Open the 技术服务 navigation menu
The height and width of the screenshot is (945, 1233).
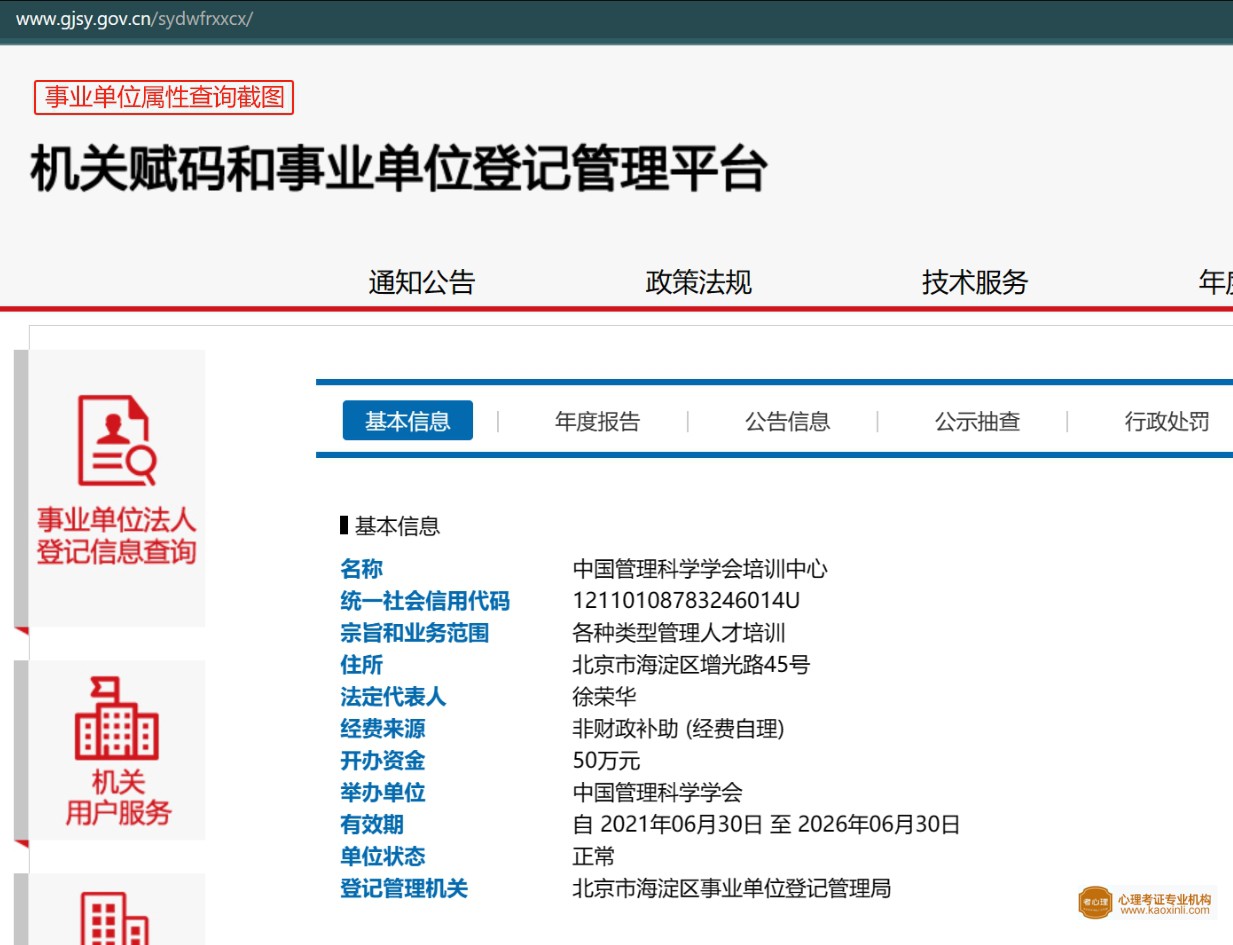(x=975, y=283)
